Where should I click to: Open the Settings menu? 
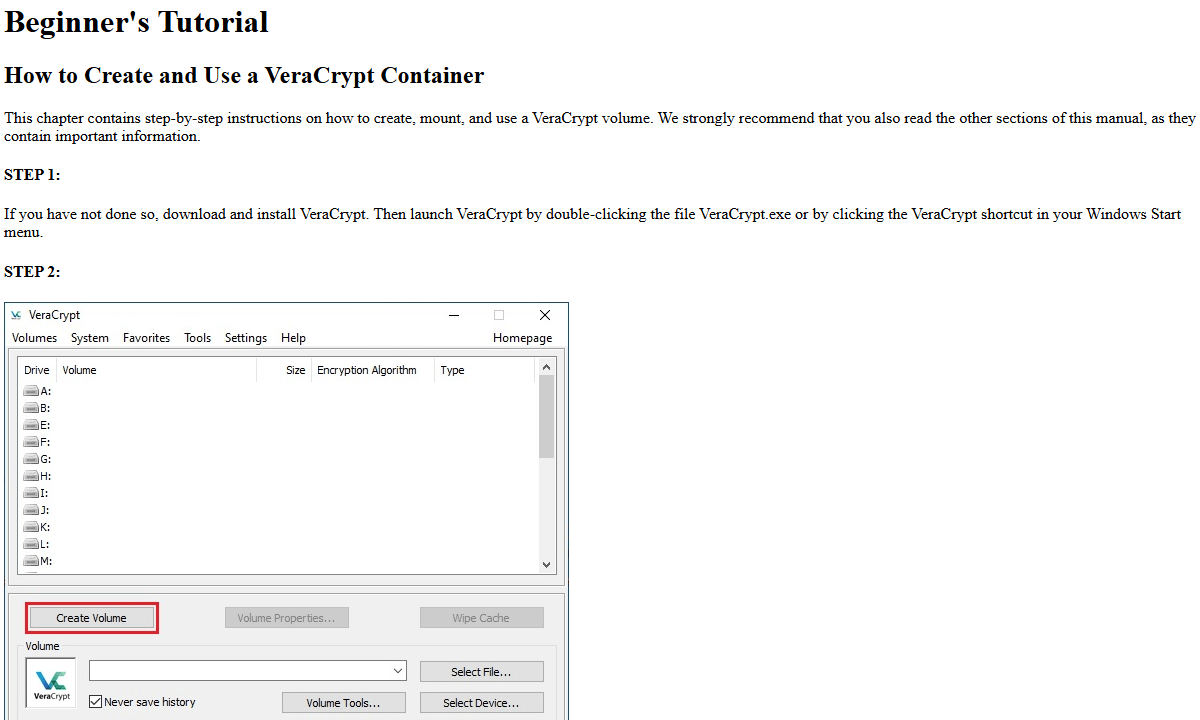[245, 338]
